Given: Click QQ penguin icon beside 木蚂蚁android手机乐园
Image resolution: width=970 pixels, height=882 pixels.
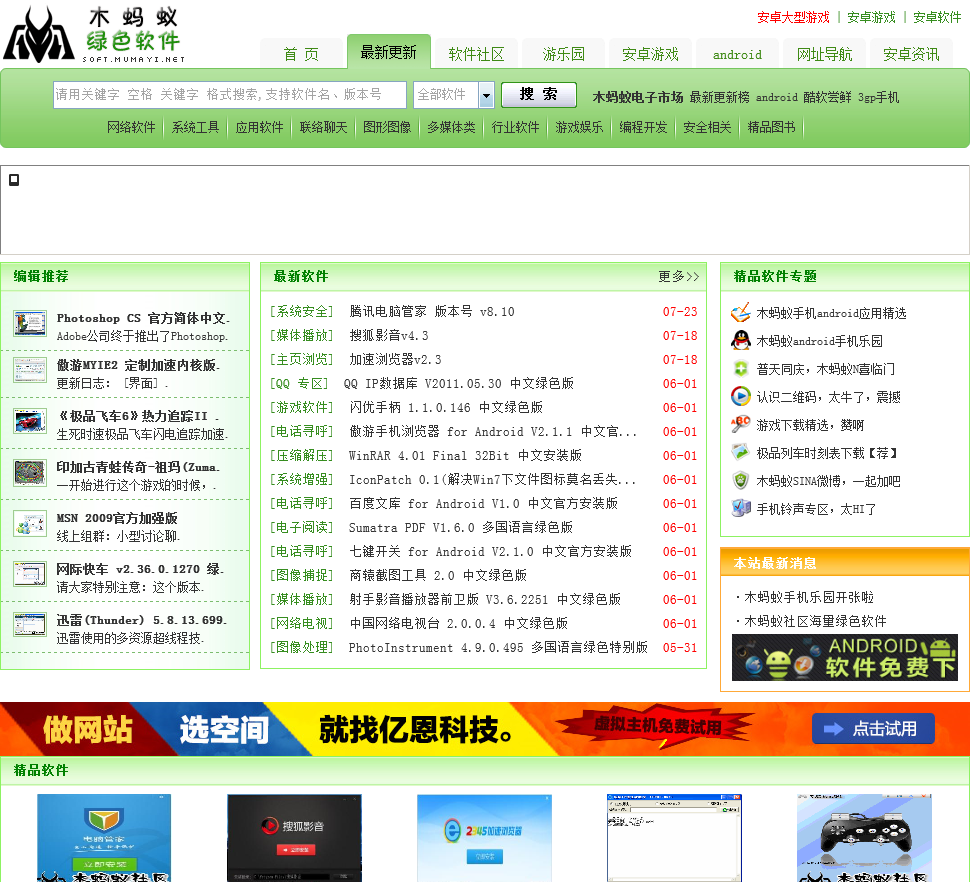Looking at the screenshot, I should (740, 340).
